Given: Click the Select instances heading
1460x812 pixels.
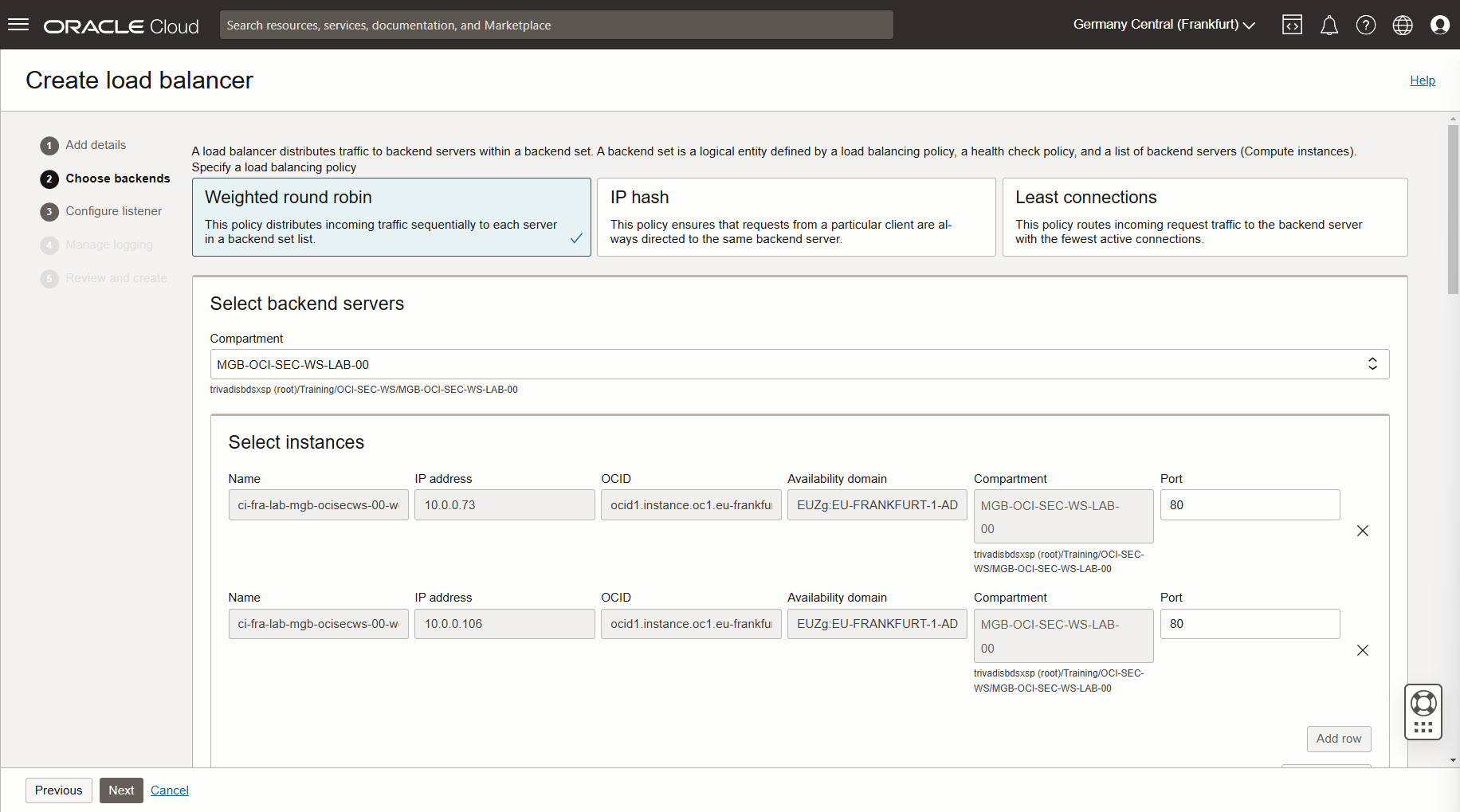Looking at the screenshot, I should click(x=296, y=442).
